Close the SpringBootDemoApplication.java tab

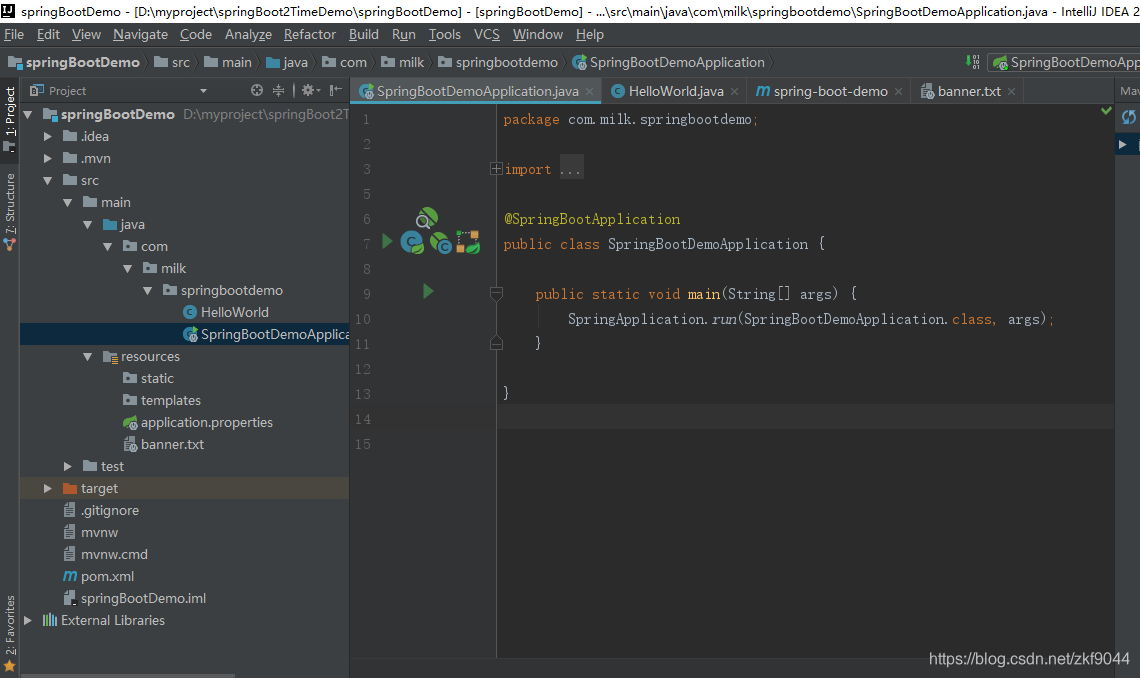click(590, 92)
